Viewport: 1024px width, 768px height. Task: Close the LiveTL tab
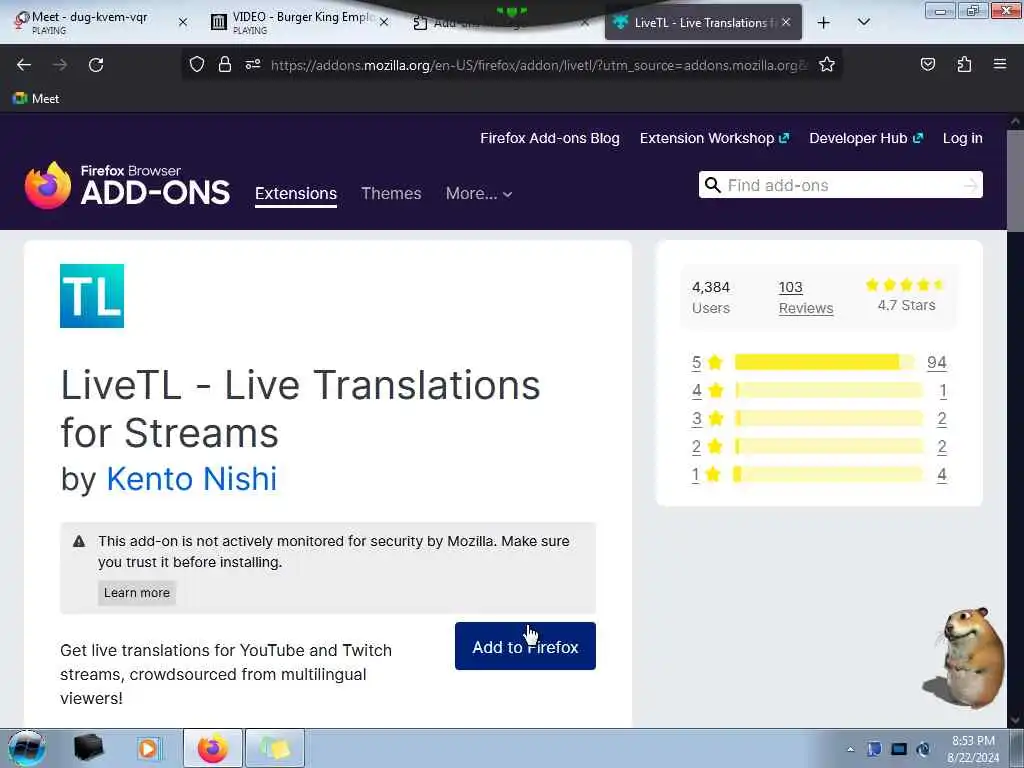coord(786,22)
